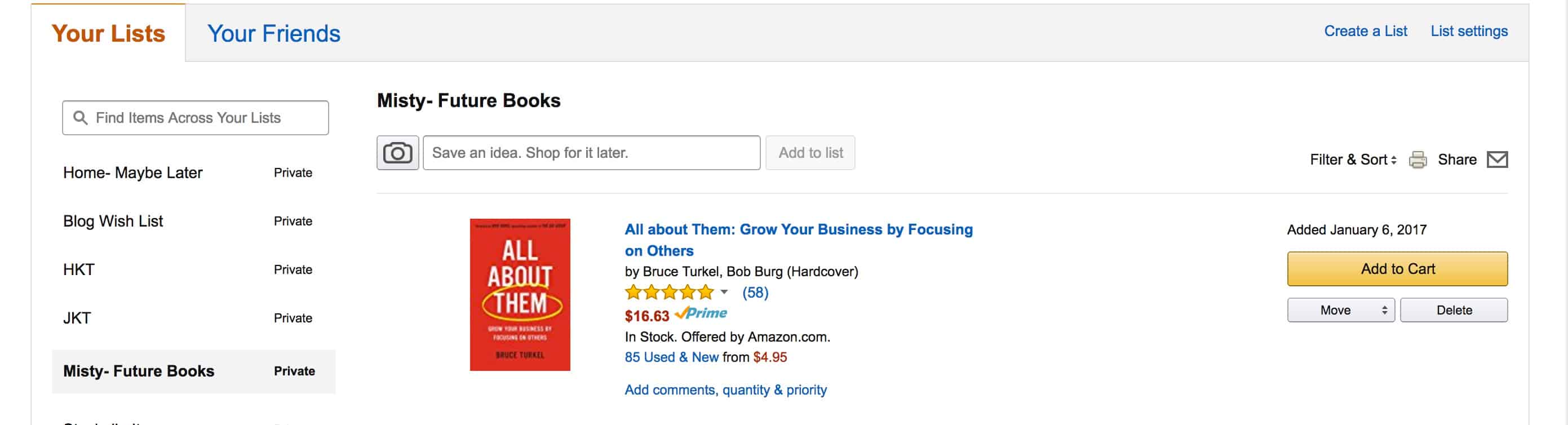This screenshot has width=1568, height=425.
Task: Delete the book from the list
Action: click(1454, 310)
